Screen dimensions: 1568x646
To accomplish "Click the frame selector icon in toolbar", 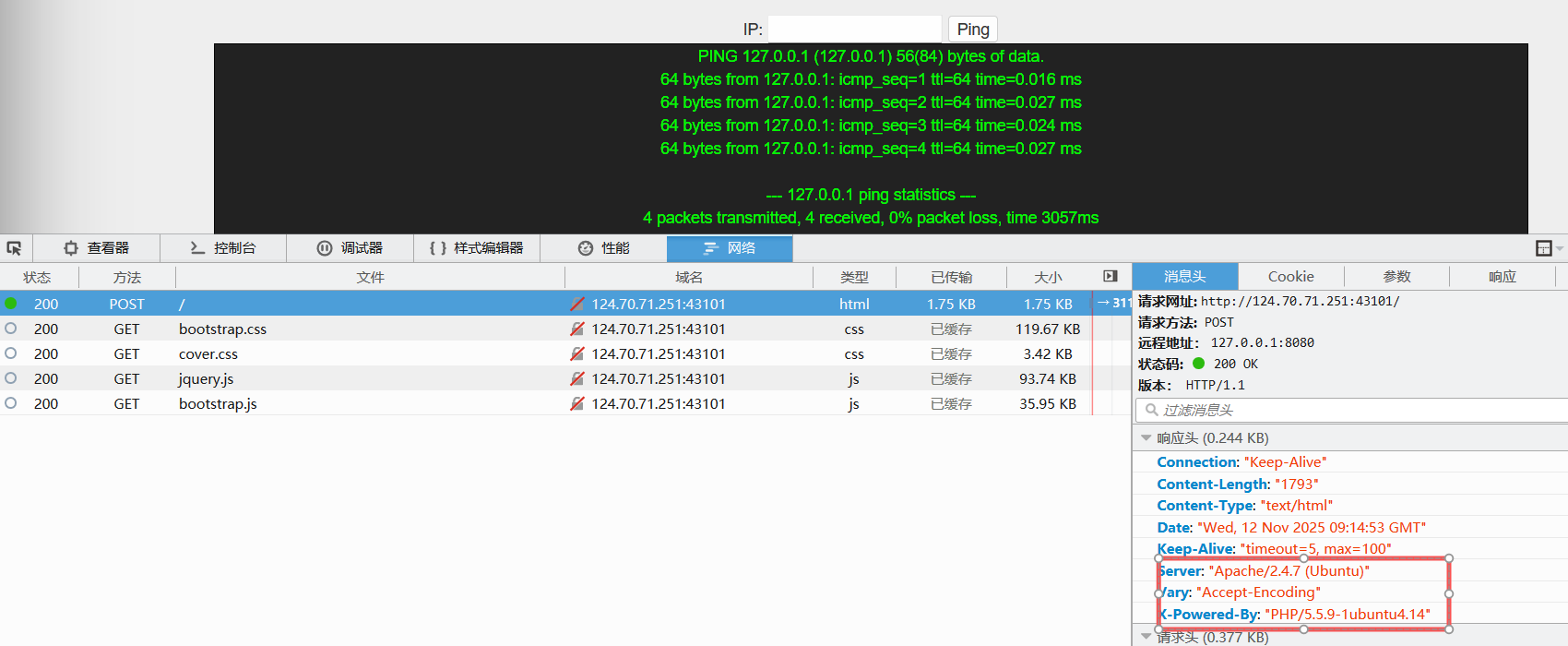I will coord(1543,248).
